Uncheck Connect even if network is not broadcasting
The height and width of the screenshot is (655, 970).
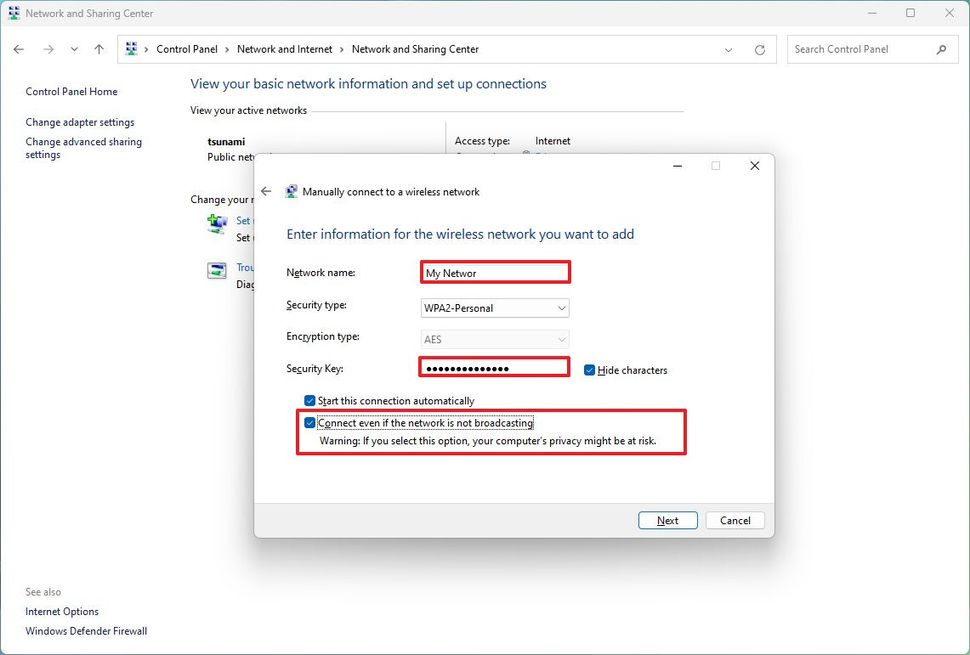coord(310,422)
